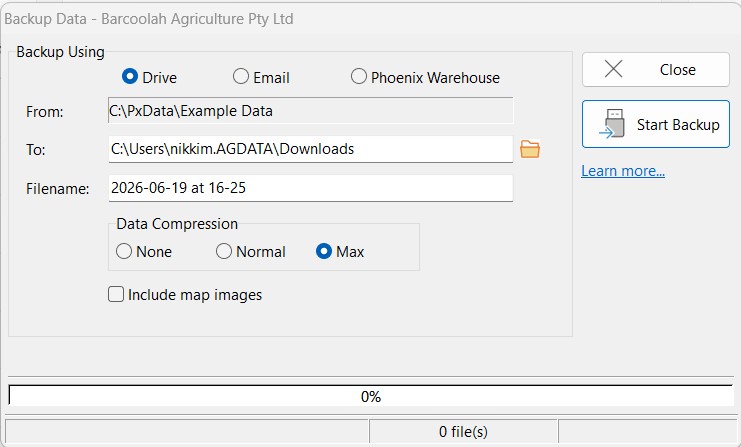Click into the To destination path field
The height and width of the screenshot is (447, 741).
click(310, 149)
